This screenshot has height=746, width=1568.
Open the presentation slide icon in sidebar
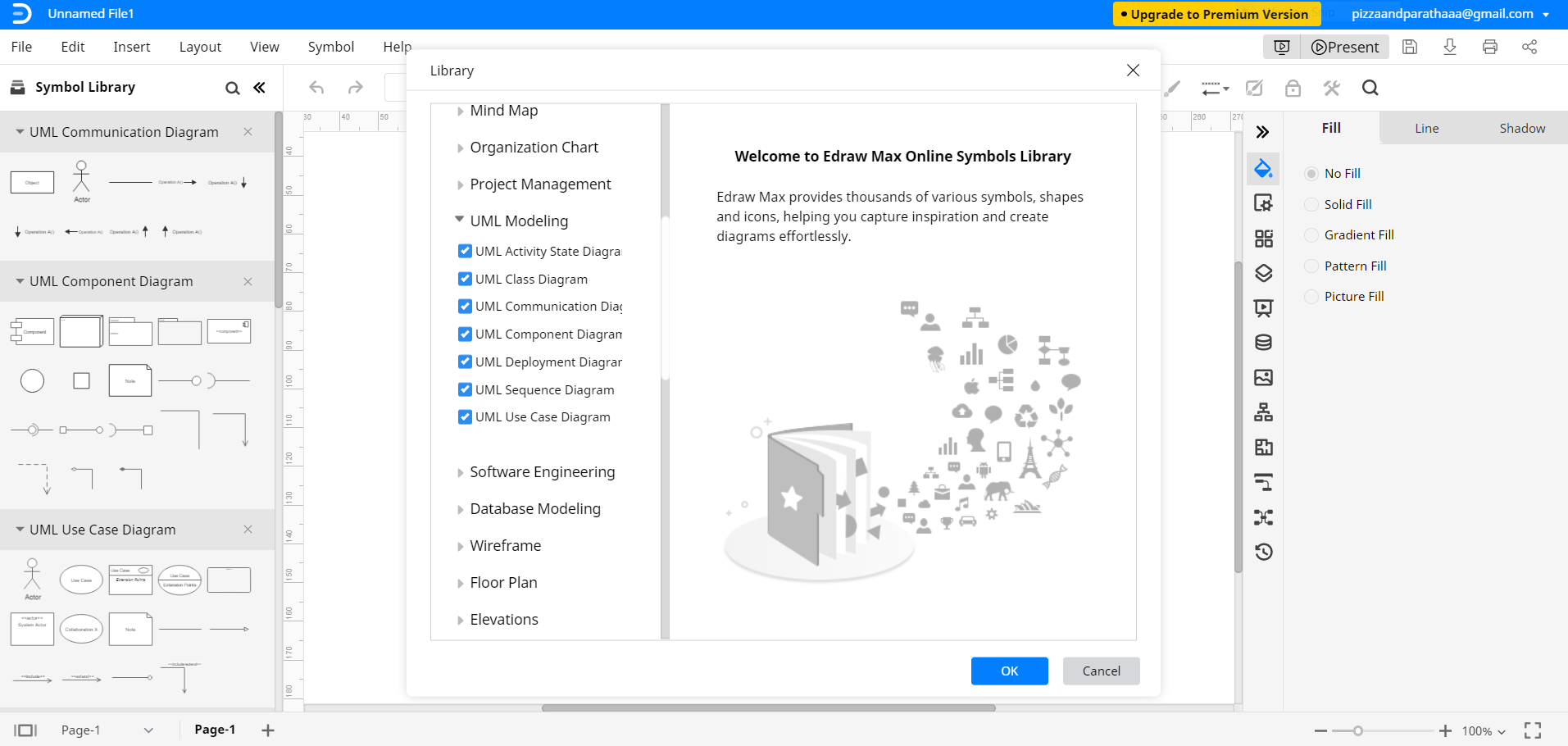click(1263, 308)
